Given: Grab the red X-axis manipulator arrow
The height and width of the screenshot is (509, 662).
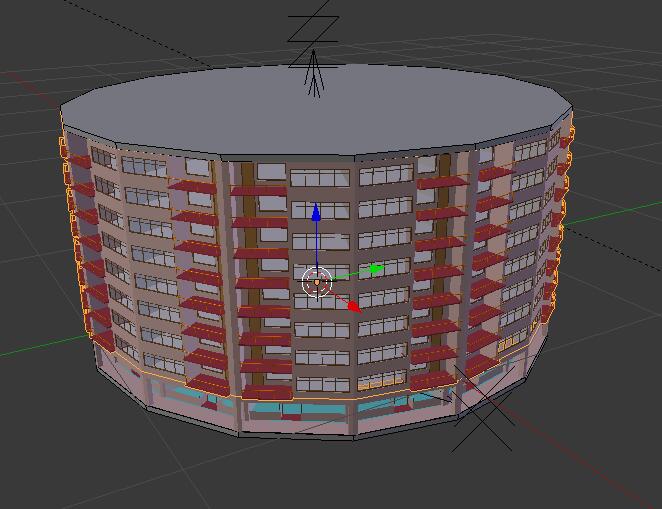Looking at the screenshot, I should (355, 307).
